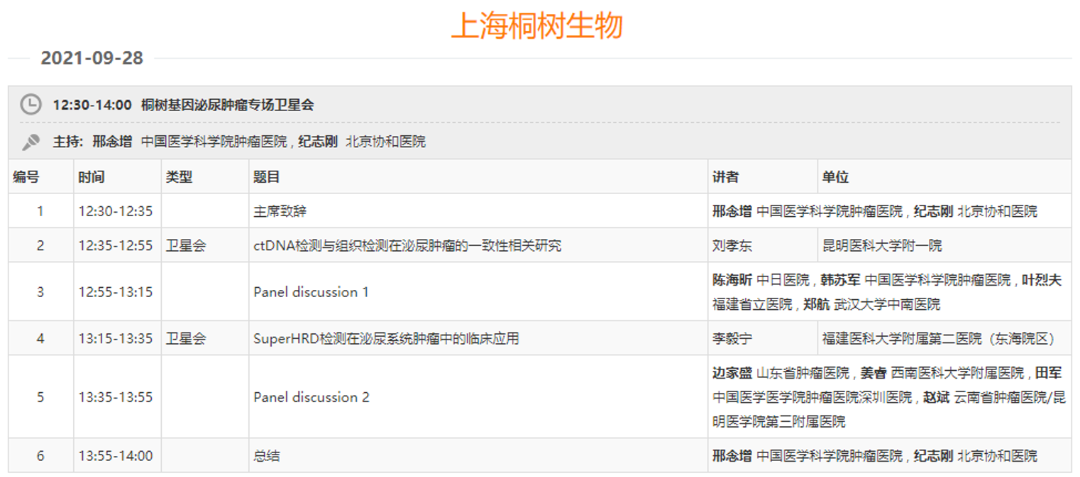Image resolution: width=1080 pixels, height=477 pixels.
Task: Open the 总结 agenda item
Action: [x=266, y=456]
